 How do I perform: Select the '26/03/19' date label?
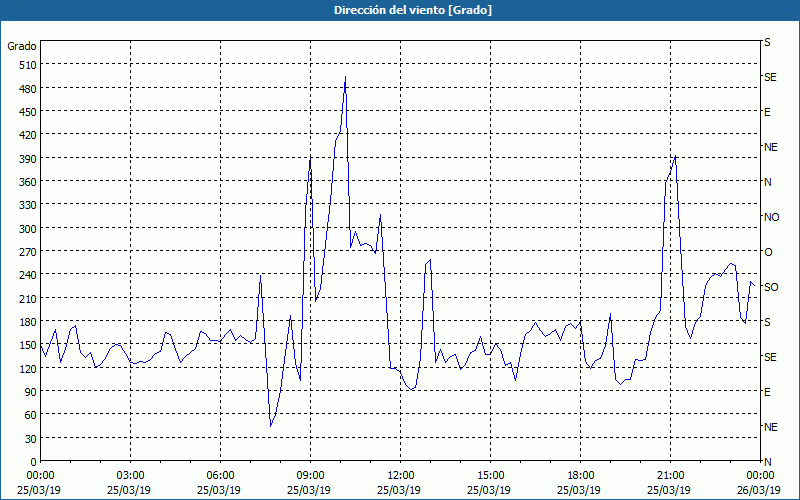pos(759,490)
